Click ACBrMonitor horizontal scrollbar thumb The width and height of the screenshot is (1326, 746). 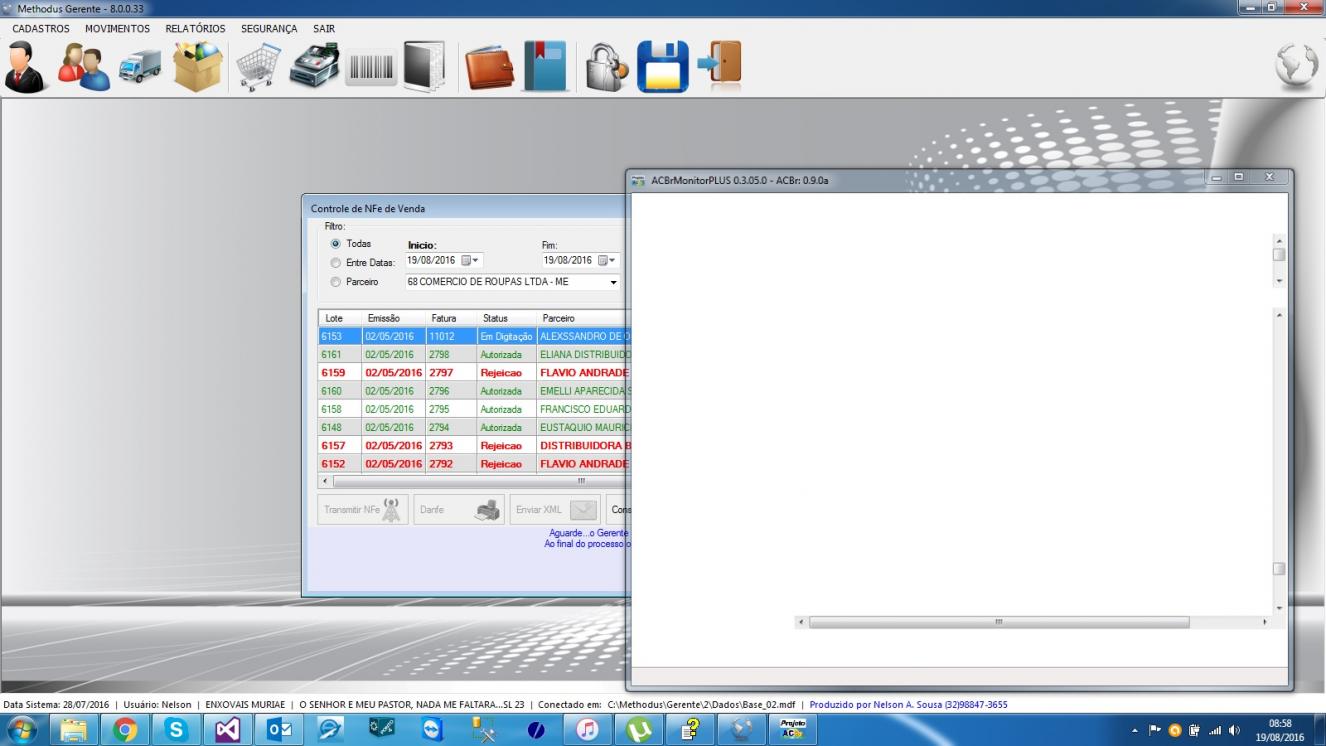999,622
